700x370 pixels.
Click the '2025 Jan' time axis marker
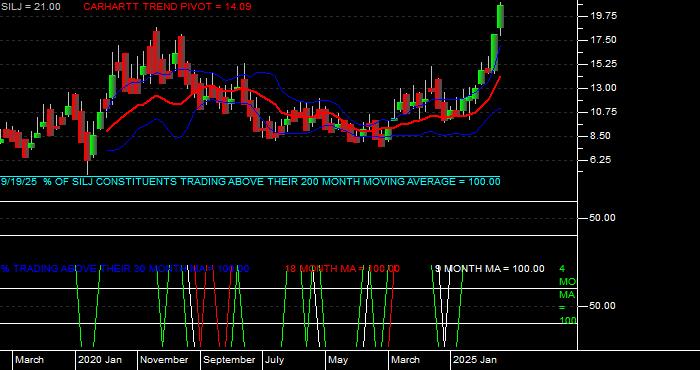coord(475,360)
